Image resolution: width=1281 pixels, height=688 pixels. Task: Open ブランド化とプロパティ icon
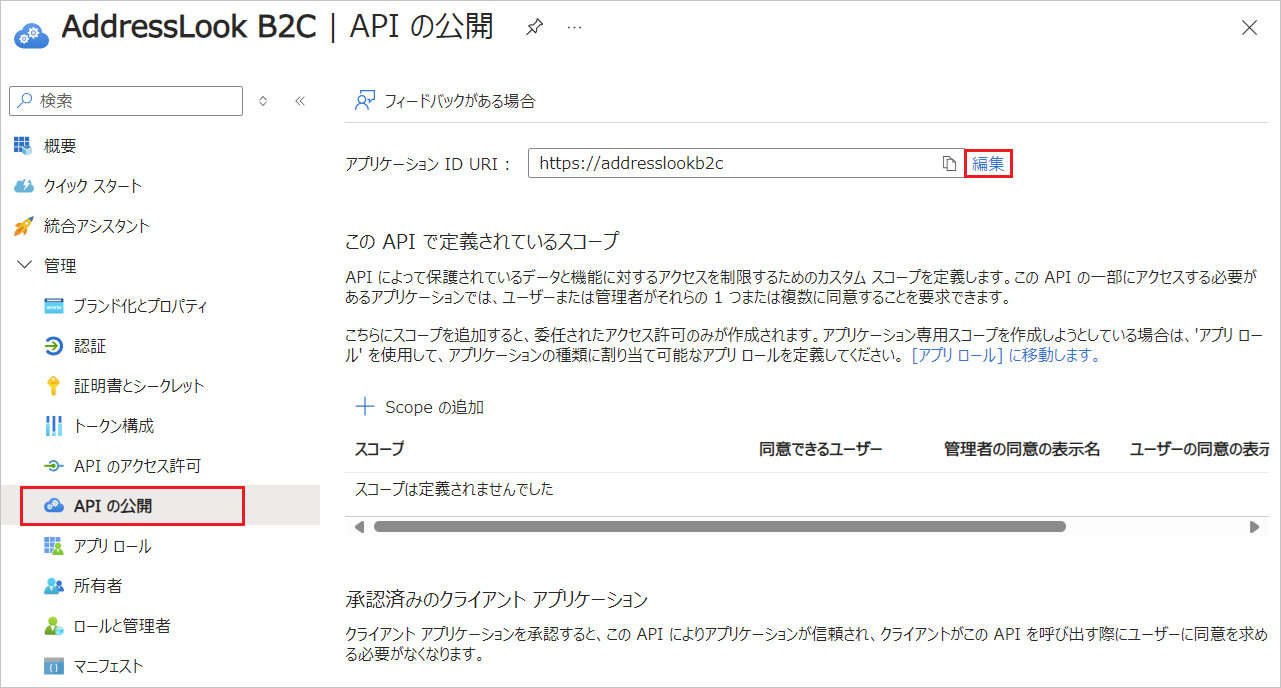pyautogui.click(x=54, y=306)
